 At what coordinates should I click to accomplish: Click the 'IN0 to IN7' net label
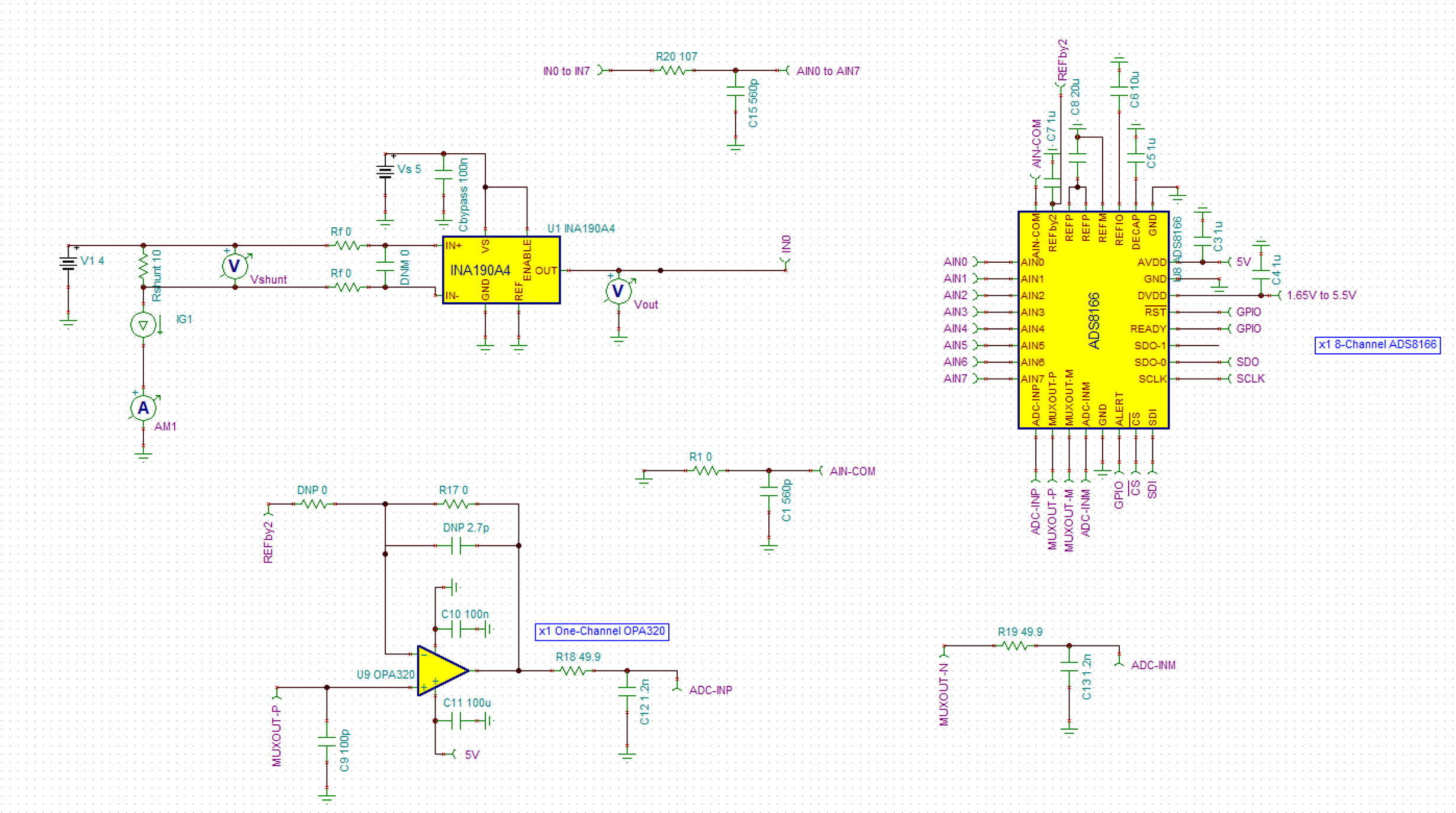tap(566, 71)
